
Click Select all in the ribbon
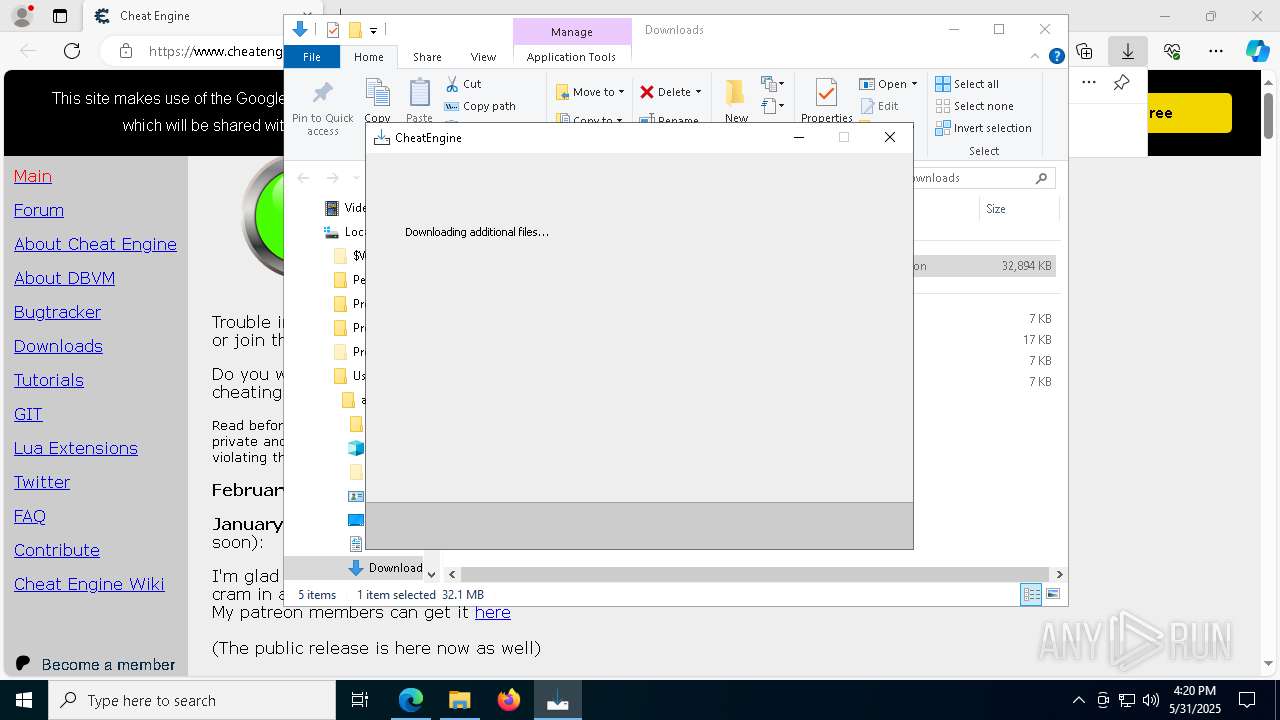click(x=967, y=84)
